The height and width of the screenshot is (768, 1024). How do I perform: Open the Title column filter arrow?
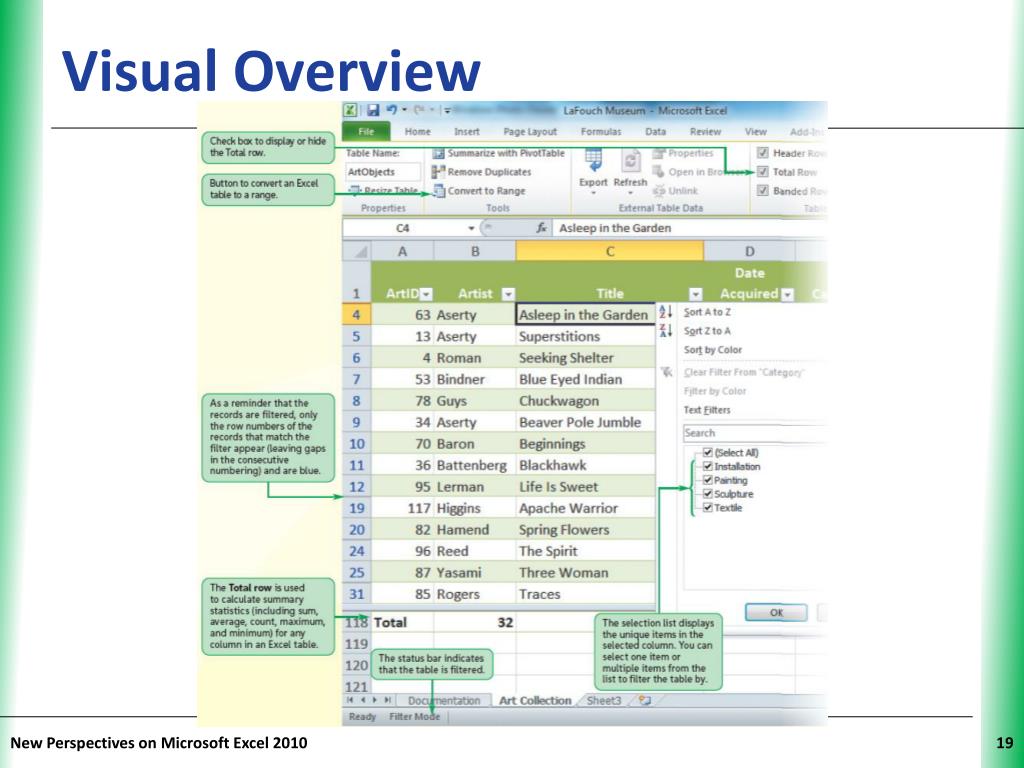pos(696,295)
